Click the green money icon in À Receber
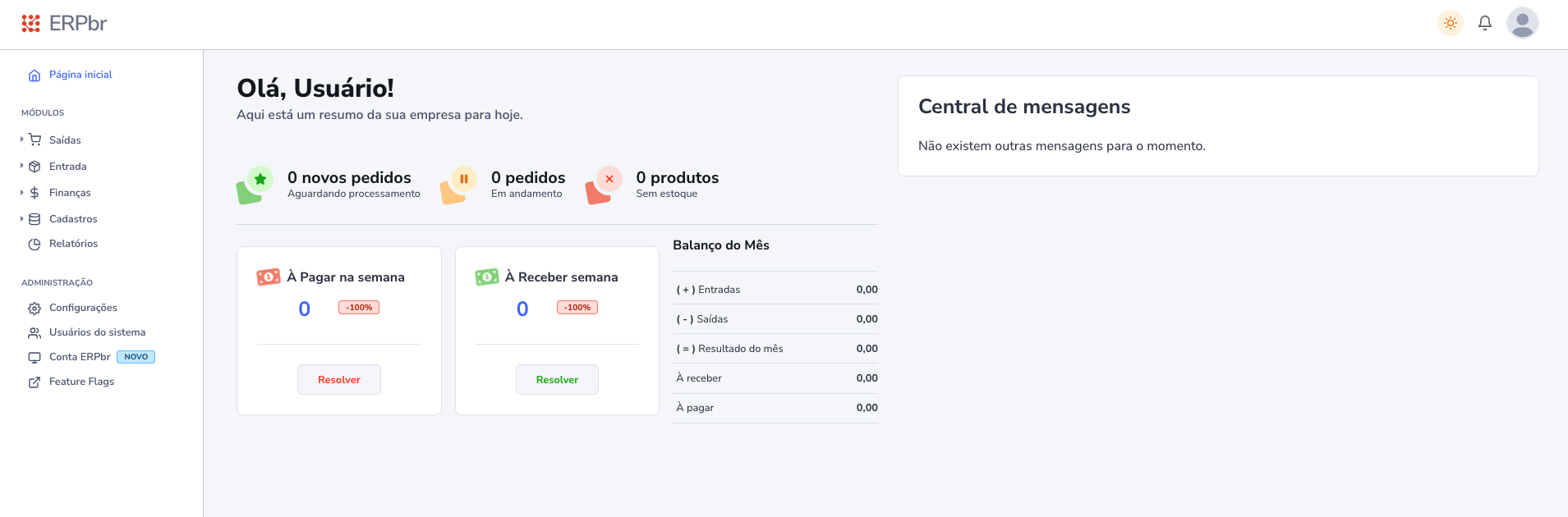The image size is (1568, 517). (487, 277)
